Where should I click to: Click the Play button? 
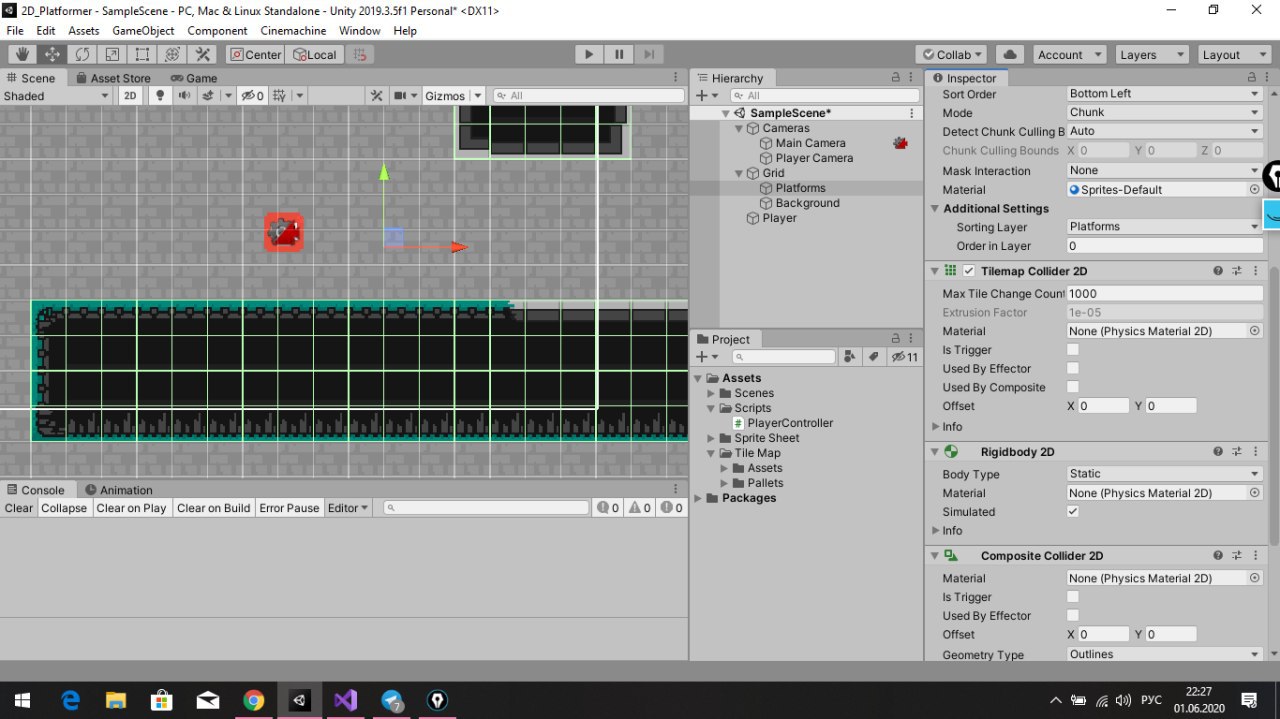pyautogui.click(x=589, y=55)
